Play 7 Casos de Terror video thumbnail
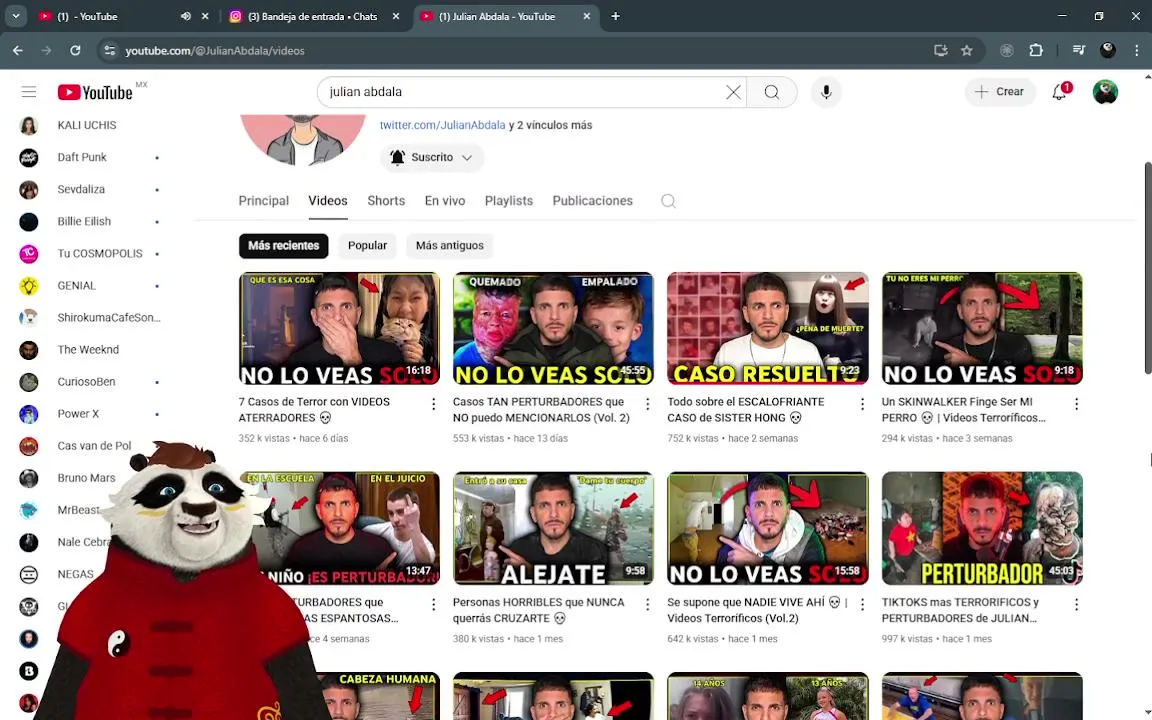 click(339, 328)
